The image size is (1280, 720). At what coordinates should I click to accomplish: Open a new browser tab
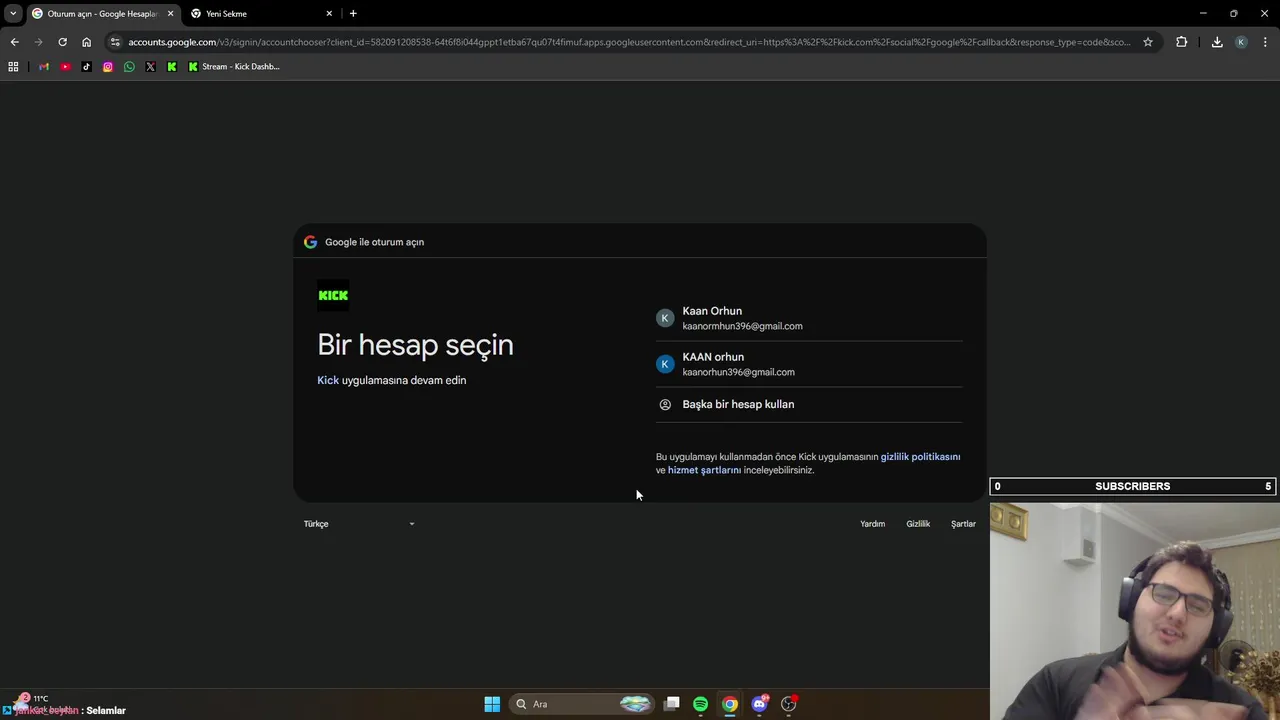coord(353,13)
